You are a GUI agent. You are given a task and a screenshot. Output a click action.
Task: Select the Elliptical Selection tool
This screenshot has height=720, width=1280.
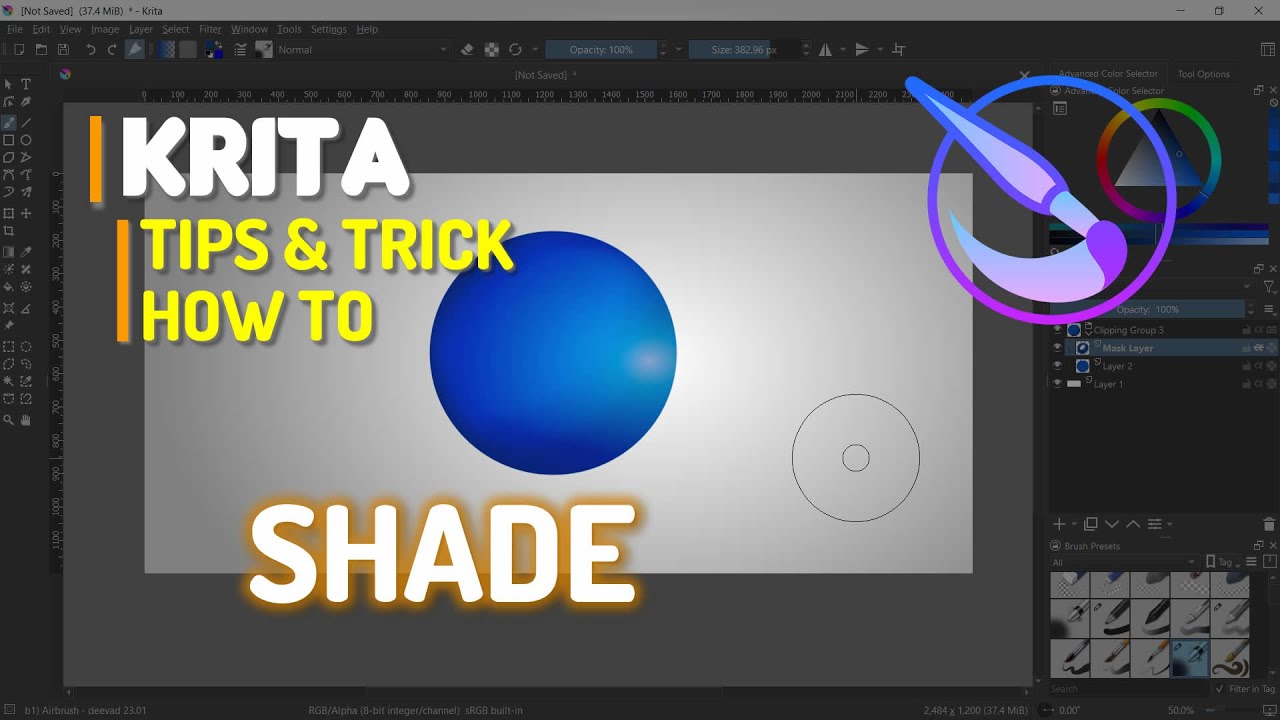click(26, 346)
